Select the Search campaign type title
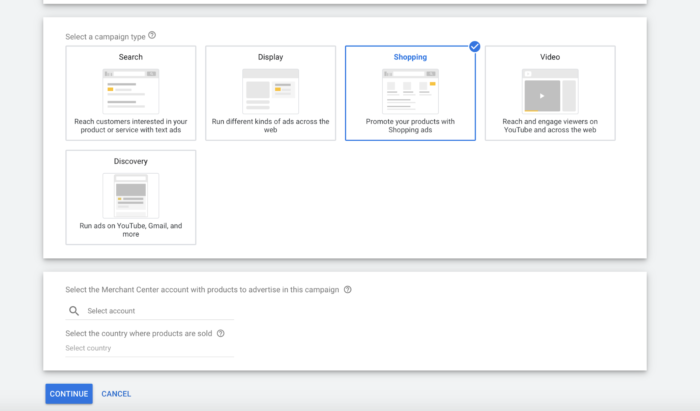Image resolution: width=700 pixels, height=411 pixels. coord(130,57)
